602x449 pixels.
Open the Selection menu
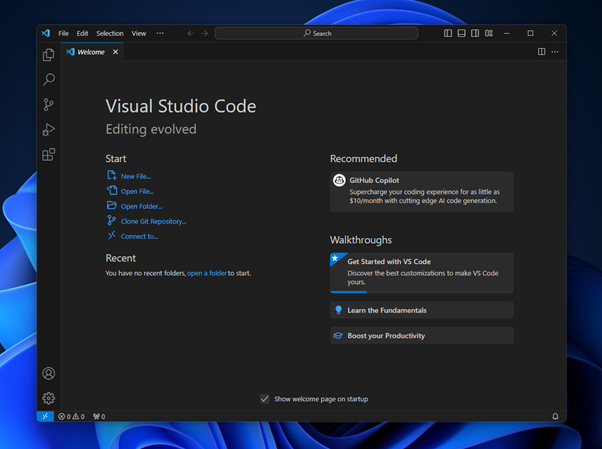click(110, 33)
